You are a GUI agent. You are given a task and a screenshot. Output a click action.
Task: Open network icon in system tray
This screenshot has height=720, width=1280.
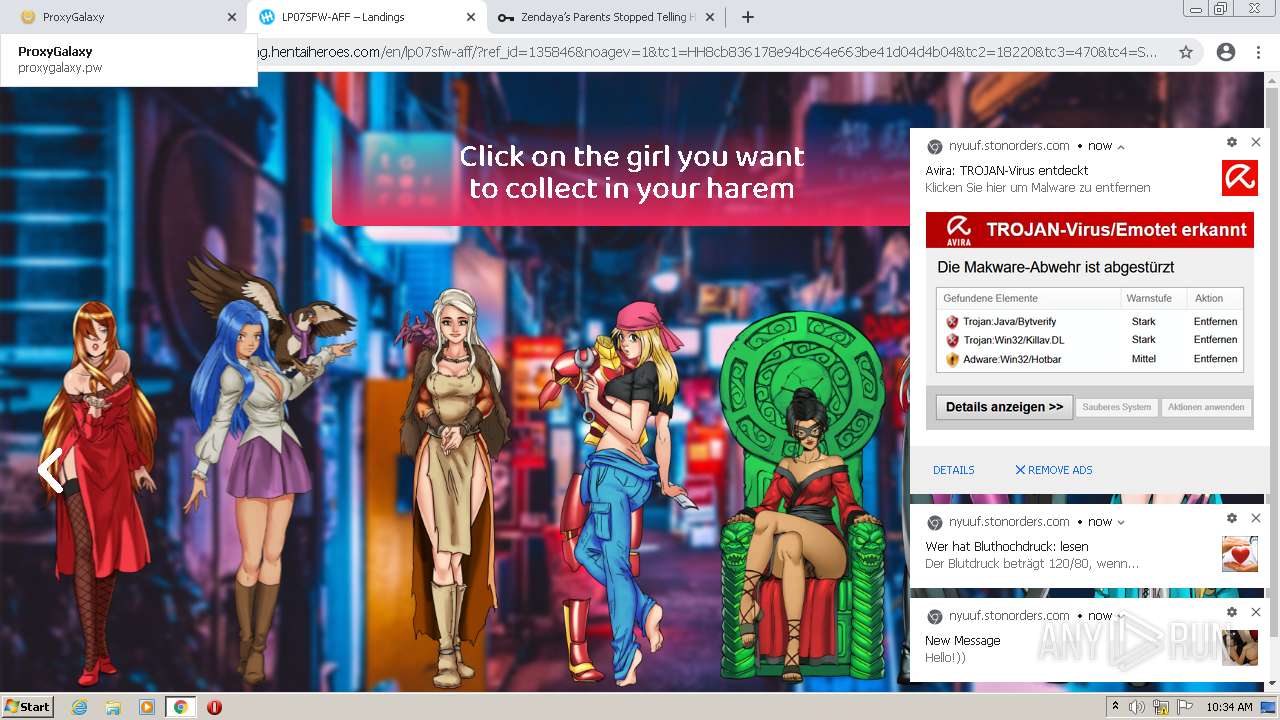pos(1161,707)
